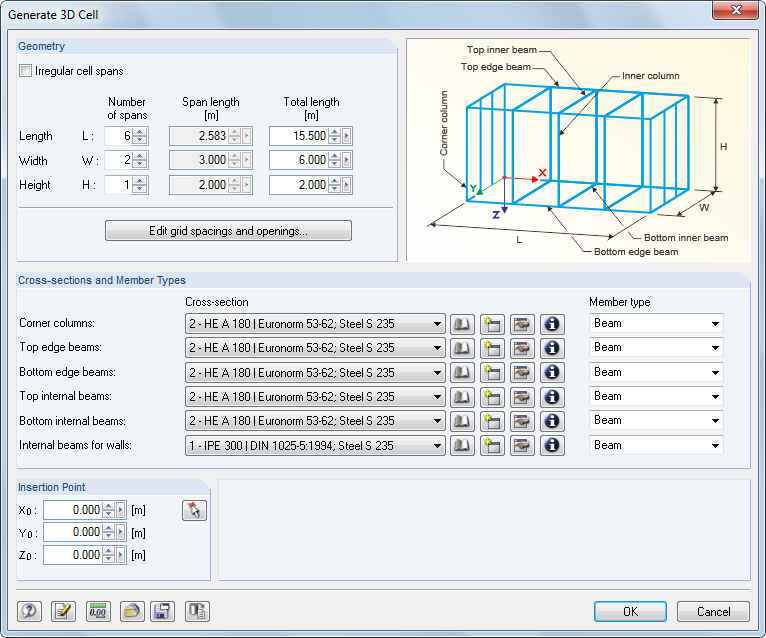The image size is (766, 638).
Task: Click Width total length field showing 6.000
Action: pyautogui.click(x=298, y=160)
